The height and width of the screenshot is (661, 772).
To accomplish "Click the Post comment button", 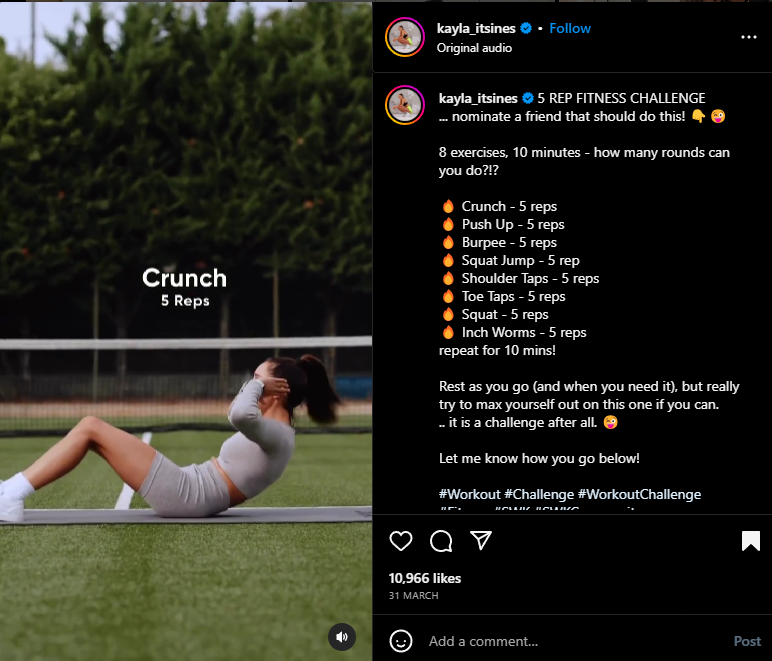I will pyautogui.click(x=747, y=641).
